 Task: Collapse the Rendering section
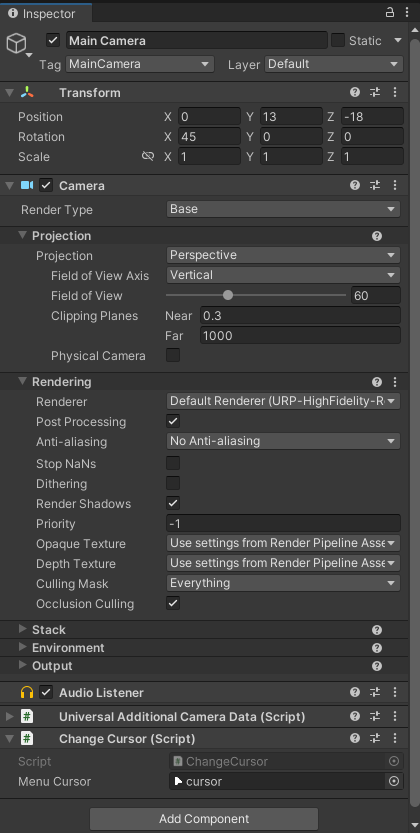(22, 381)
